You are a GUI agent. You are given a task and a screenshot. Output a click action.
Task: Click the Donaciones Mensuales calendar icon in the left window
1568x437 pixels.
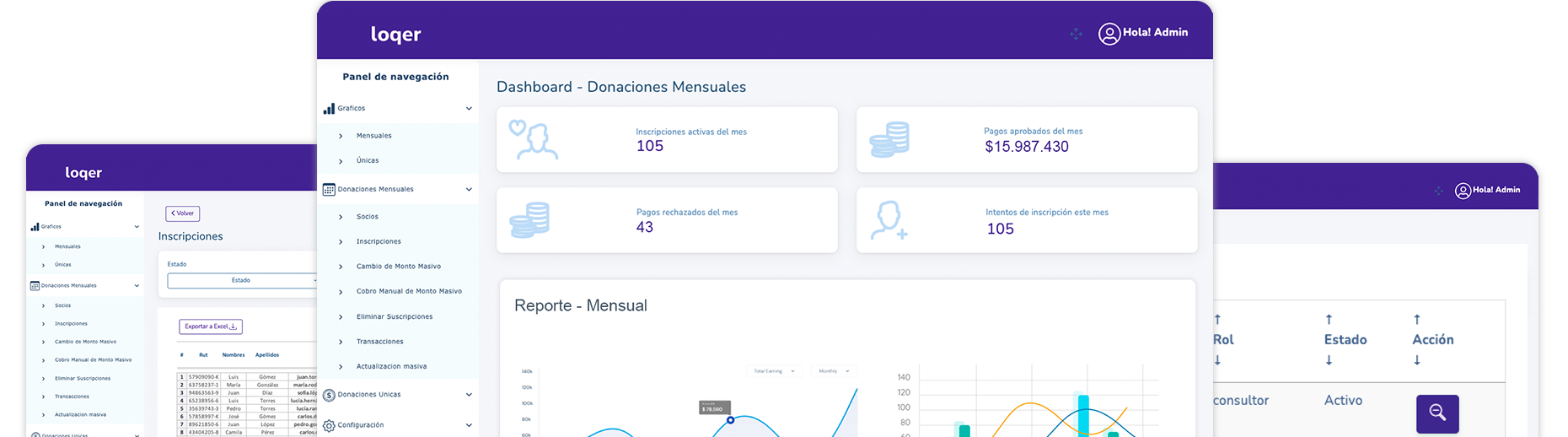pyautogui.click(x=35, y=286)
